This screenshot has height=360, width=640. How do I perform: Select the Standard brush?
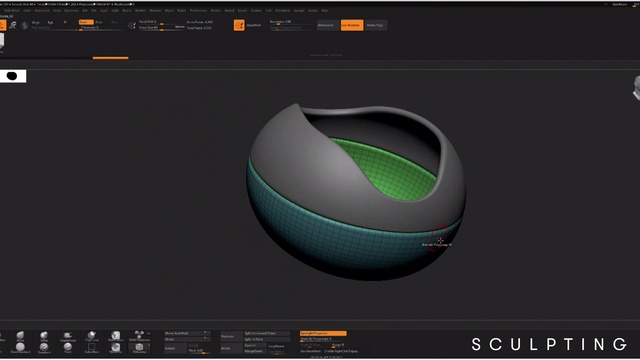click(44, 348)
